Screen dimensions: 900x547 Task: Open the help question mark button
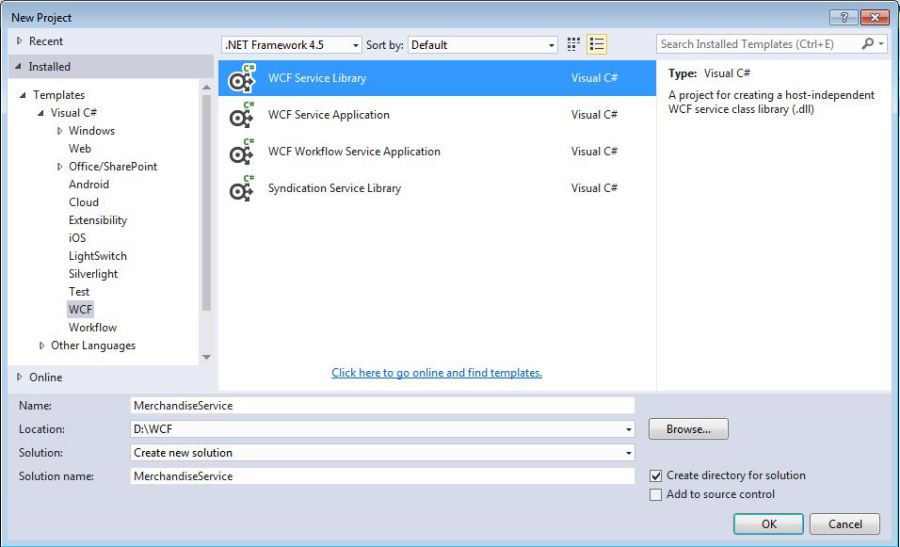(844, 17)
